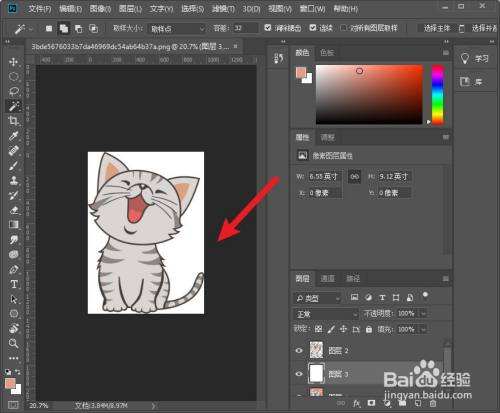The width and height of the screenshot is (500, 413).
Task: Toggle the anti-alias checkbox
Action: click(268, 28)
